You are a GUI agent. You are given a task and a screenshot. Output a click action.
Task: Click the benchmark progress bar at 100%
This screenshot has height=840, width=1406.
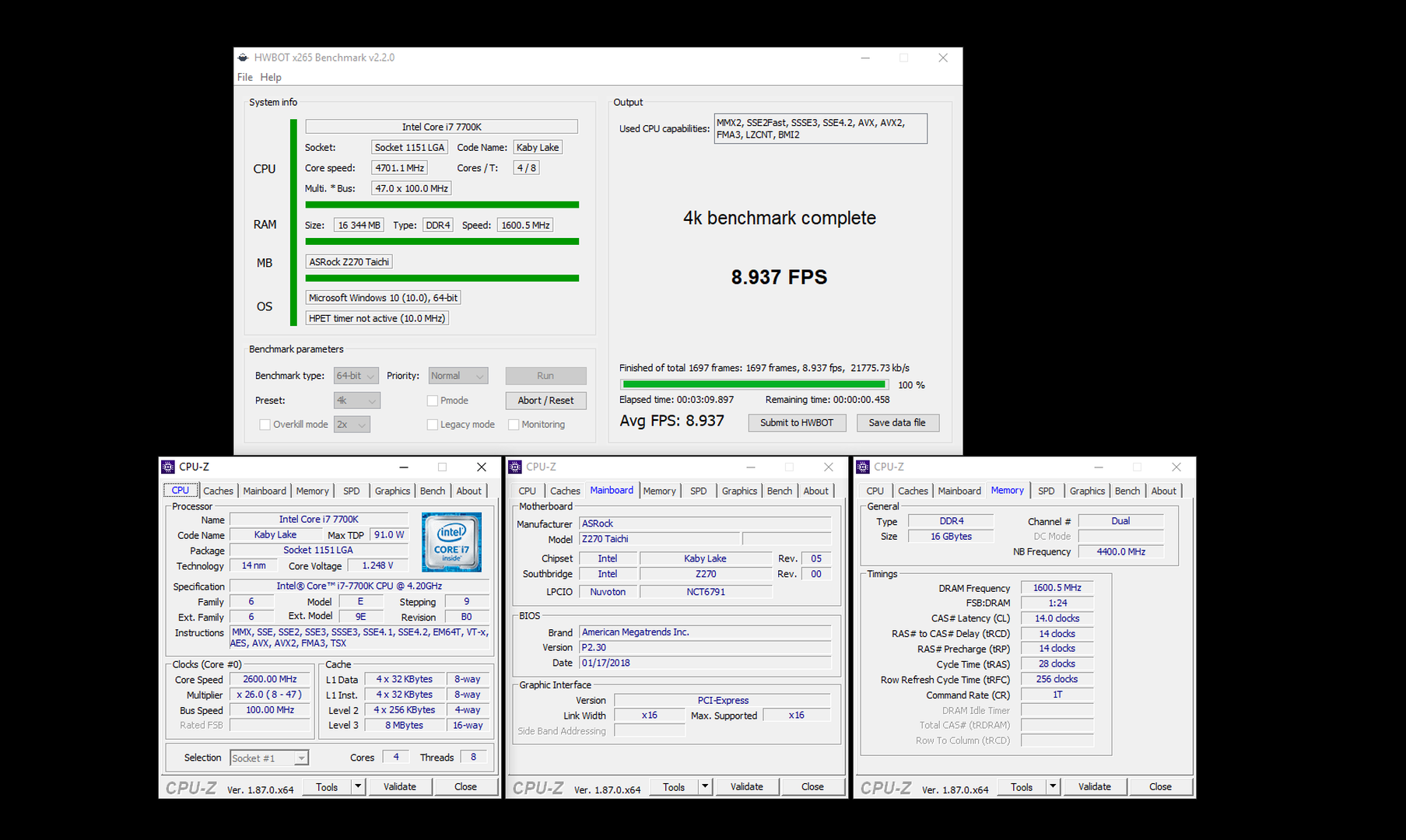[x=754, y=384]
